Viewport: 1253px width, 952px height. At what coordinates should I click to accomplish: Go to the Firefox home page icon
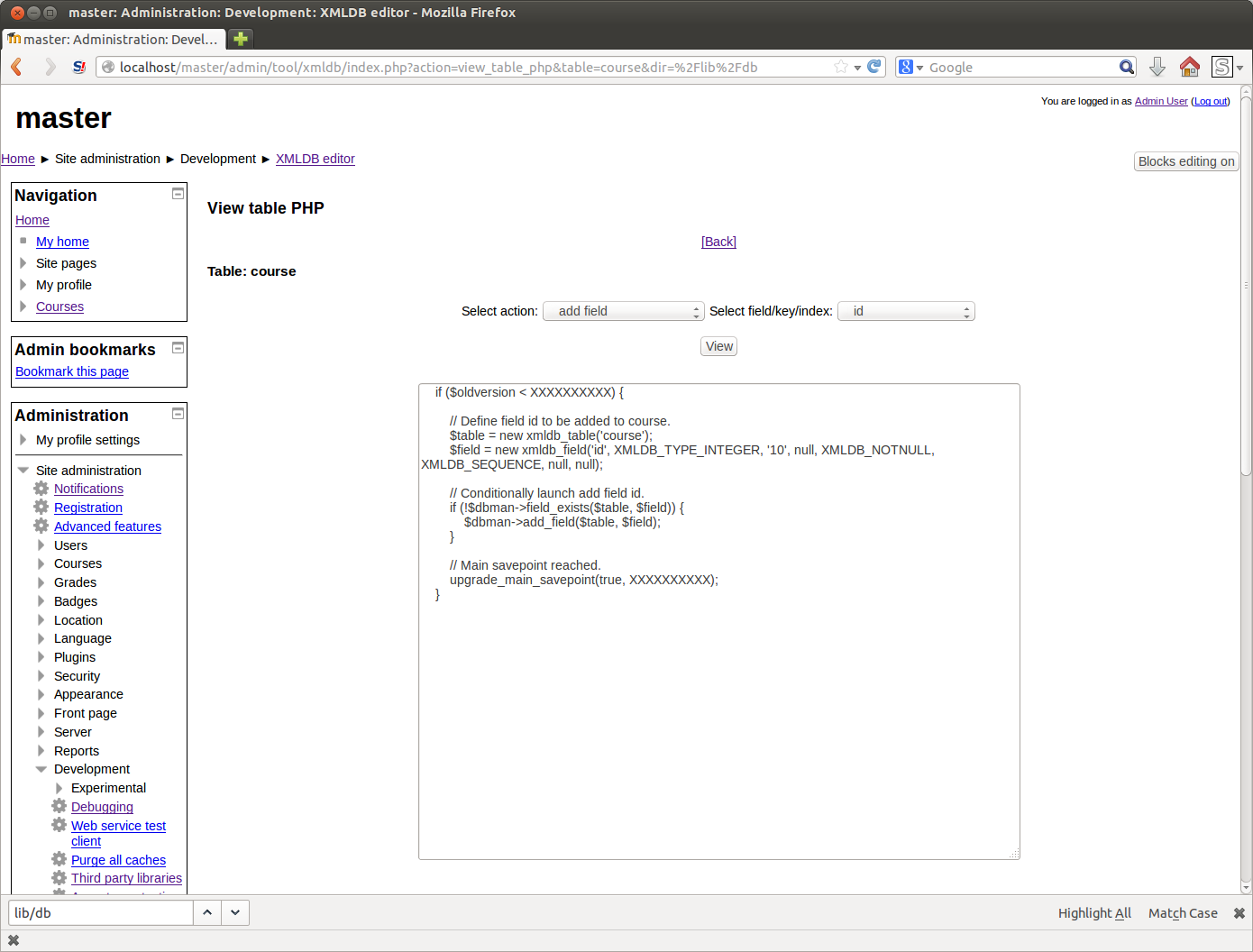1190,67
